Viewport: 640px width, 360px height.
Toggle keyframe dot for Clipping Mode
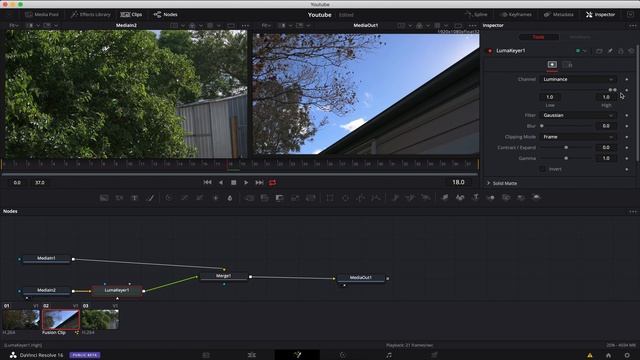coord(627,137)
